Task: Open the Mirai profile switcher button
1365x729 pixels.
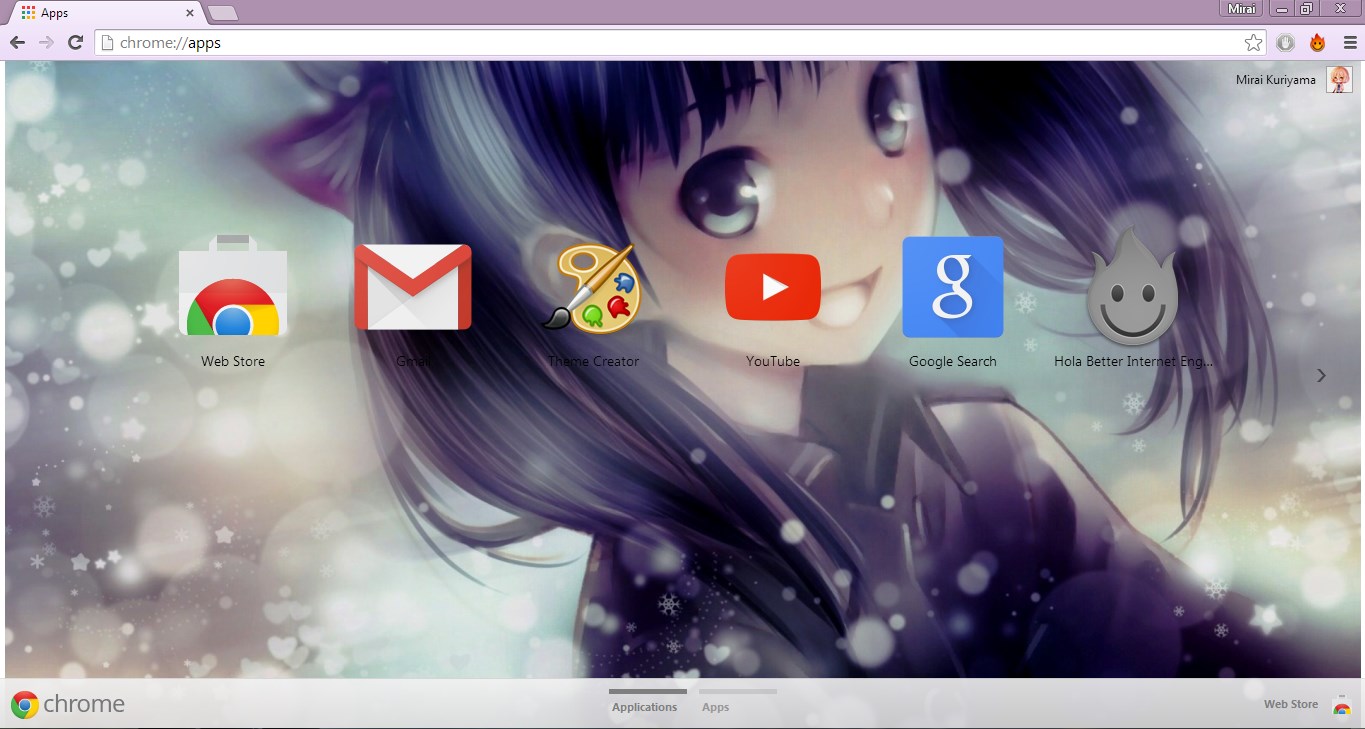Action: 1243,8
